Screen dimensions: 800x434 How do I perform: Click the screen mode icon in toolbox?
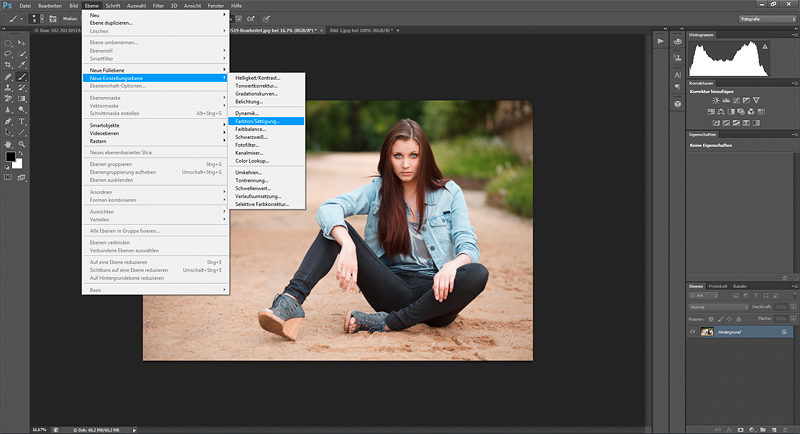pyautogui.click(x=21, y=177)
